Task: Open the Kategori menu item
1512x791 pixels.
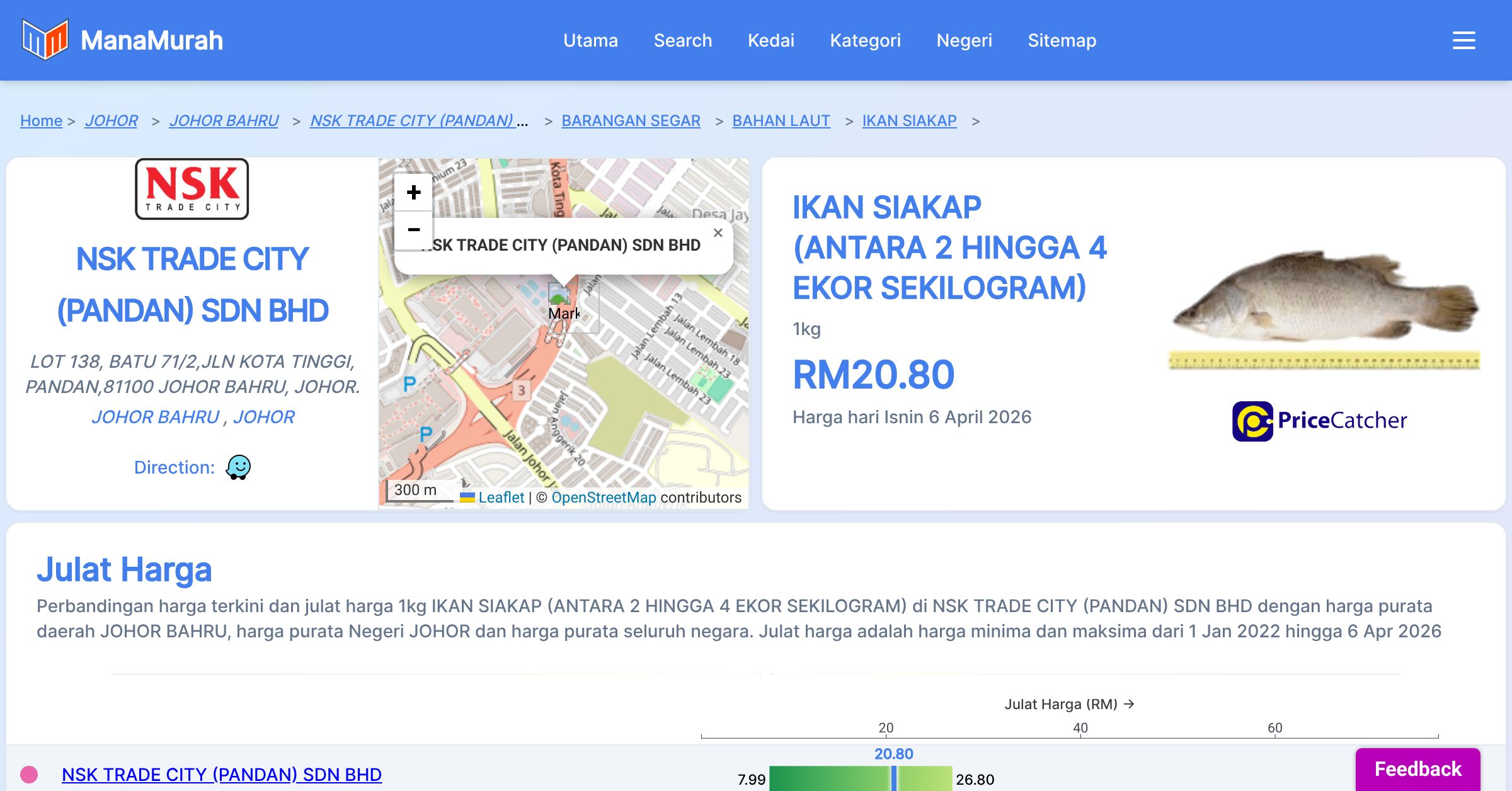Action: pos(865,40)
